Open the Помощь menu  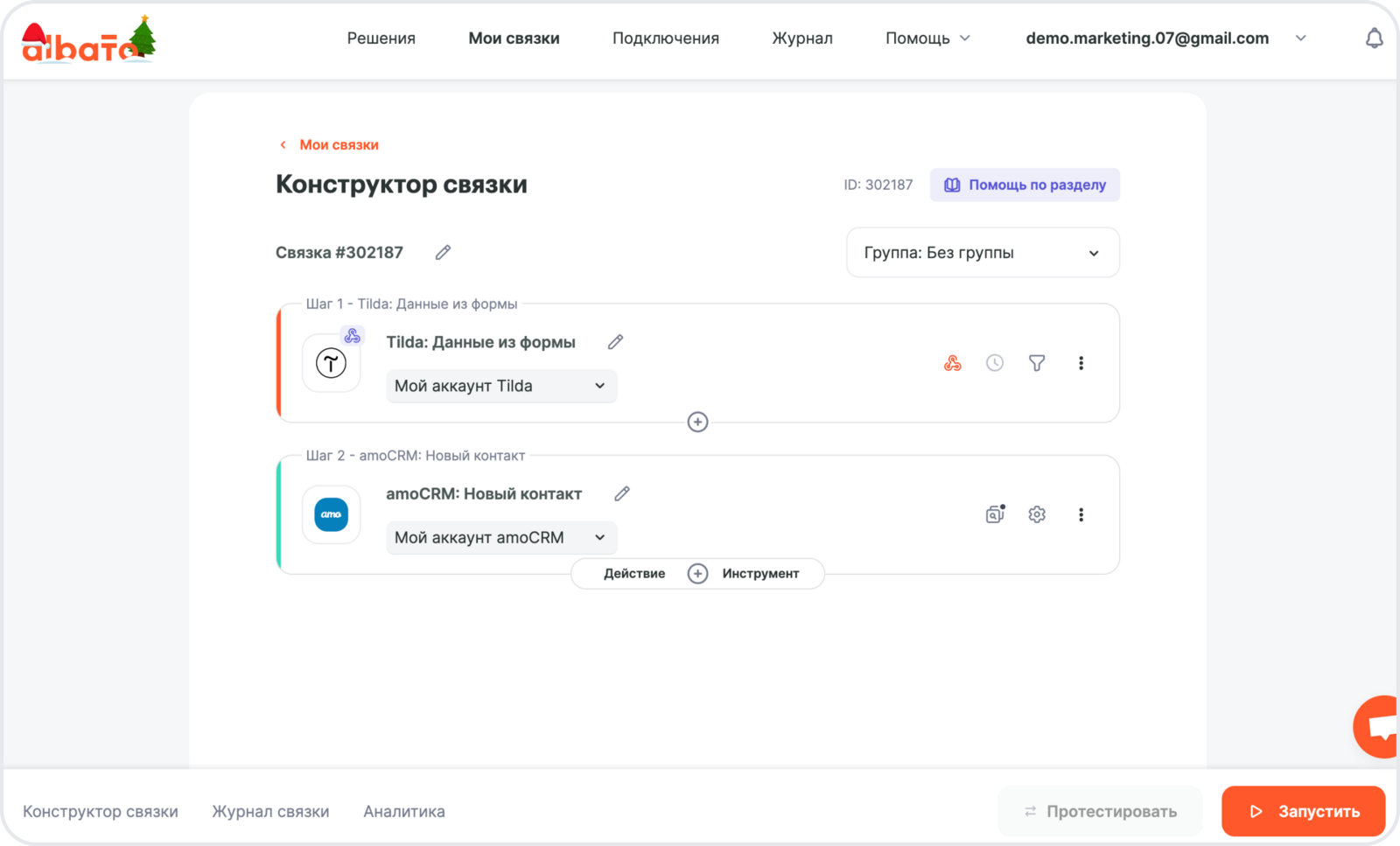[927, 38]
